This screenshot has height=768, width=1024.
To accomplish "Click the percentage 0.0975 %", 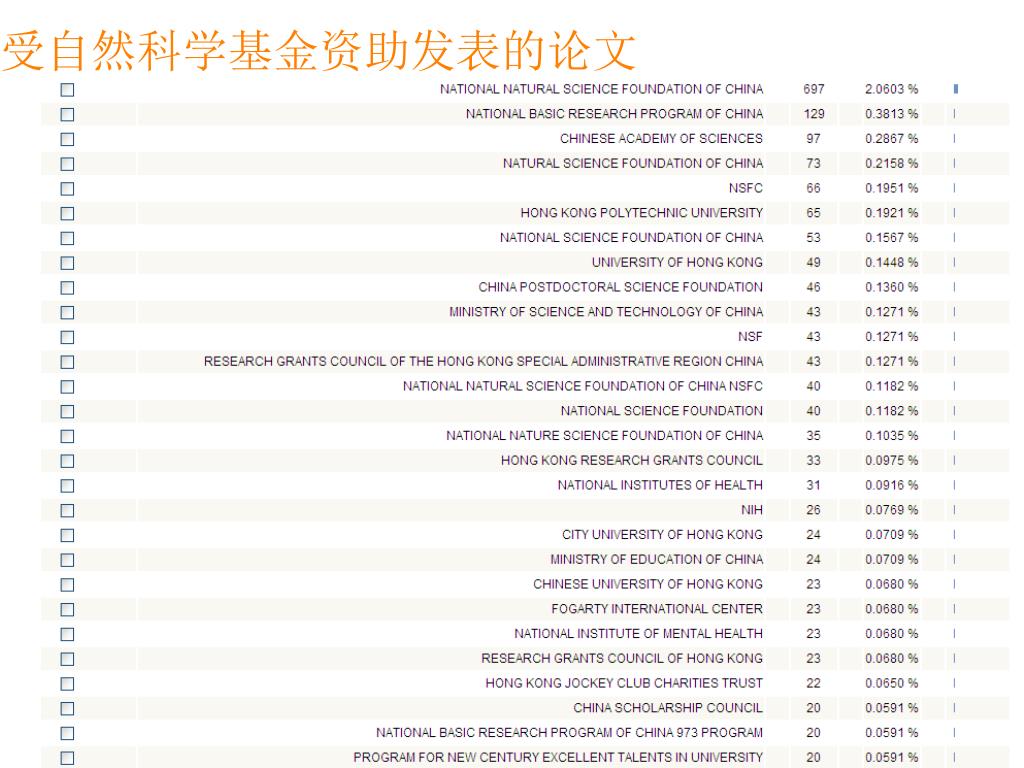I will pyautogui.click(x=891, y=461).
